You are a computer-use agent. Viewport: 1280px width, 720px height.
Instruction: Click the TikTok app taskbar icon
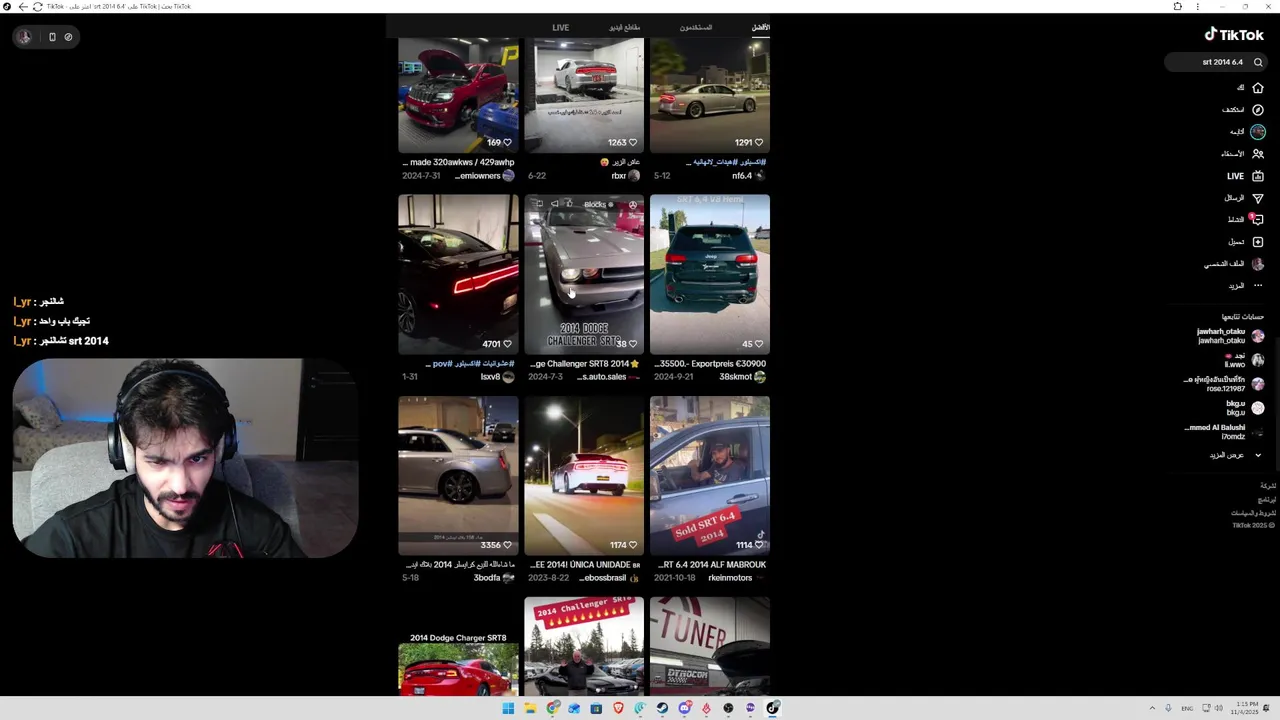pyautogui.click(x=772, y=708)
